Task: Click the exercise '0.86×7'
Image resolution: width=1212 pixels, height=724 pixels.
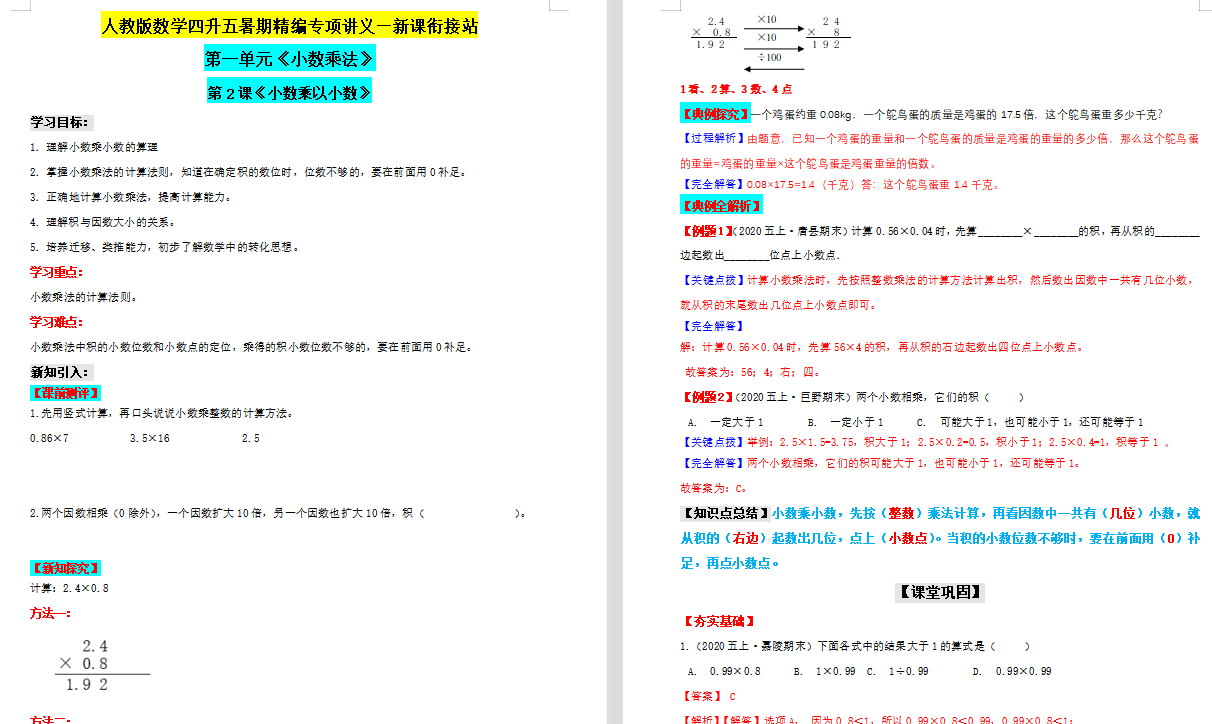Action: pyautogui.click(x=49, y=438)
